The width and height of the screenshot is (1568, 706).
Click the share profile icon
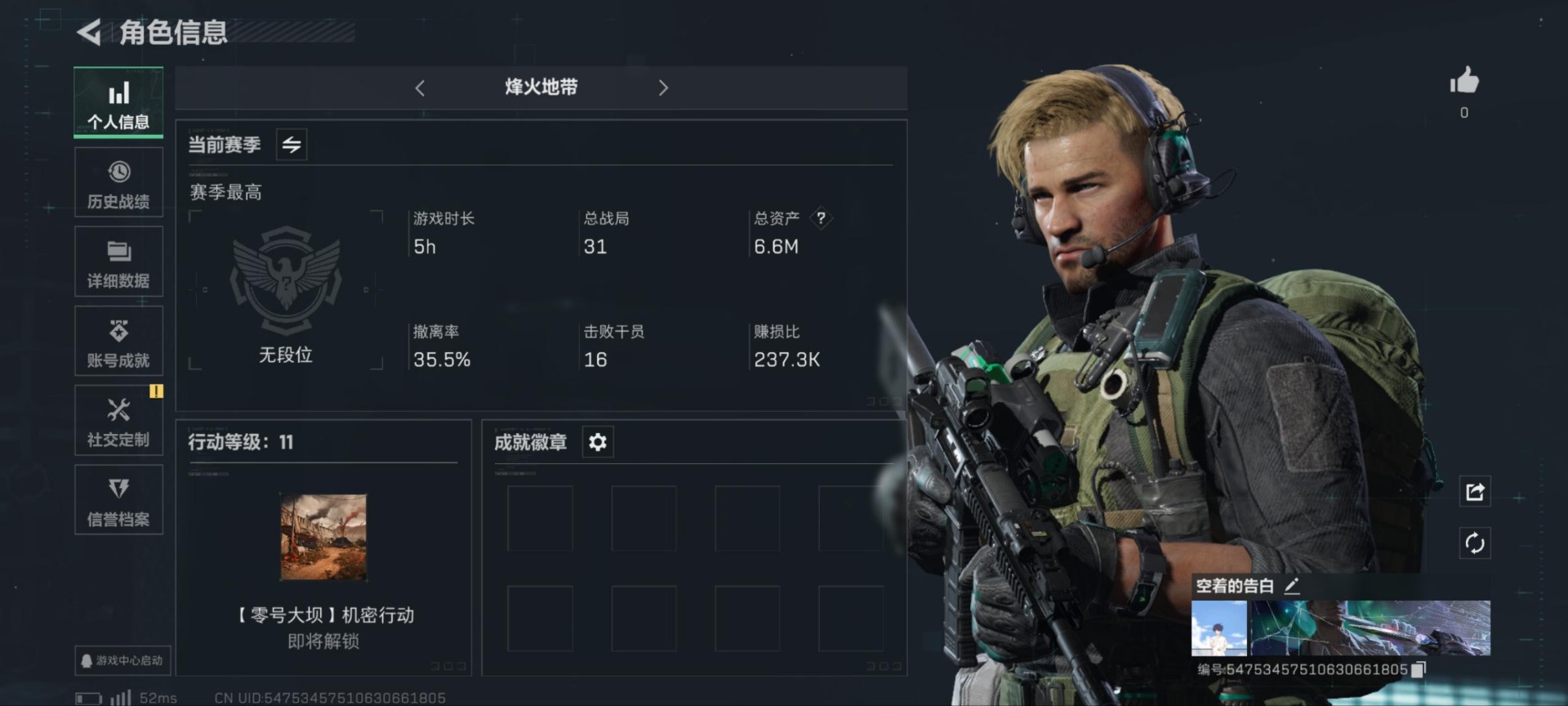(x=1475, y=492)
